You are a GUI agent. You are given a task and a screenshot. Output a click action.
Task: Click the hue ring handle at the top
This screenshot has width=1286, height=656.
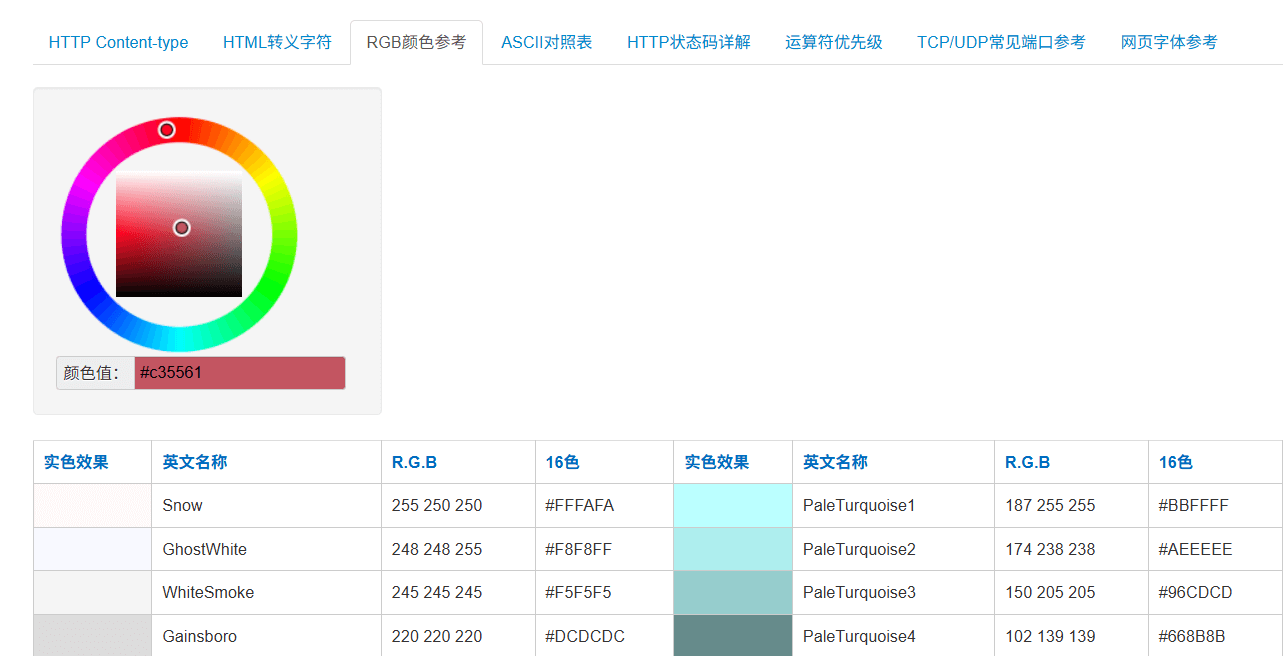point(167,130)
